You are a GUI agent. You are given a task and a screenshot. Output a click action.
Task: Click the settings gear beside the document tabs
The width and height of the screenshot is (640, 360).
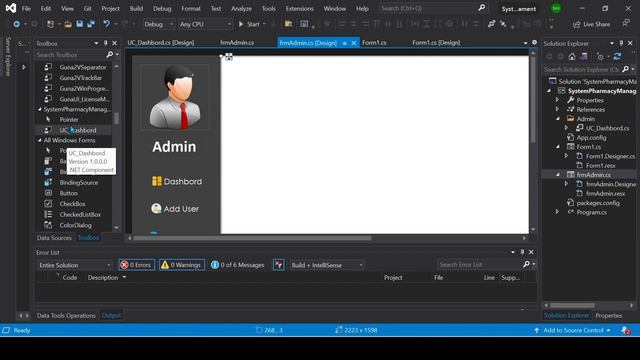coord(534,42)
